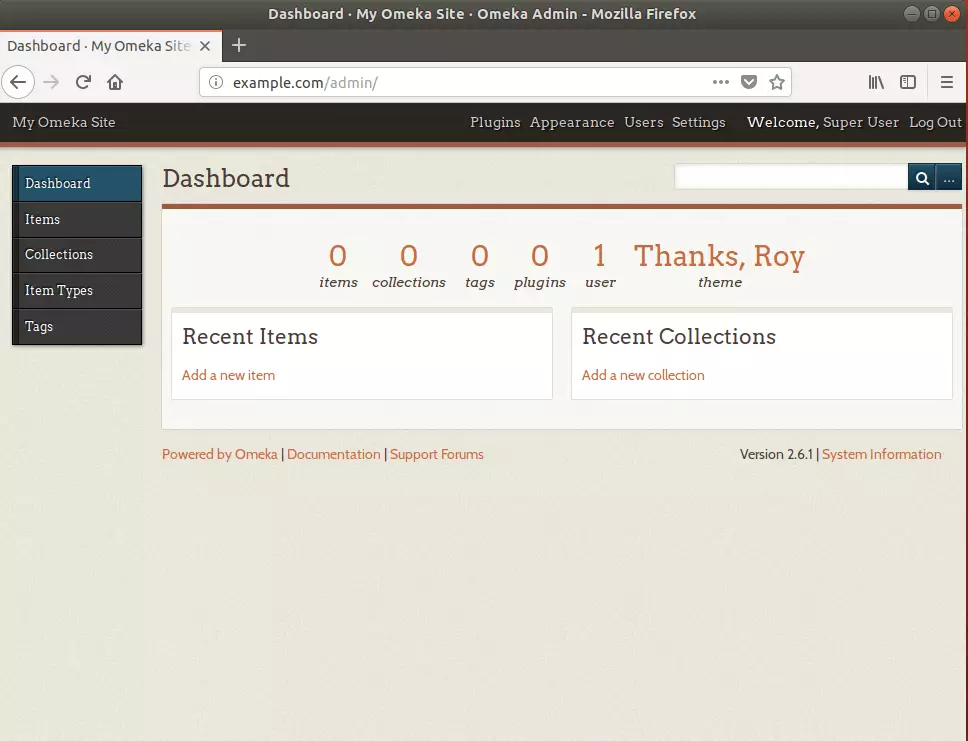The image size is (968, 741).
Task: Open the Powered by Omeka link
Action: [x=220, y=454]
